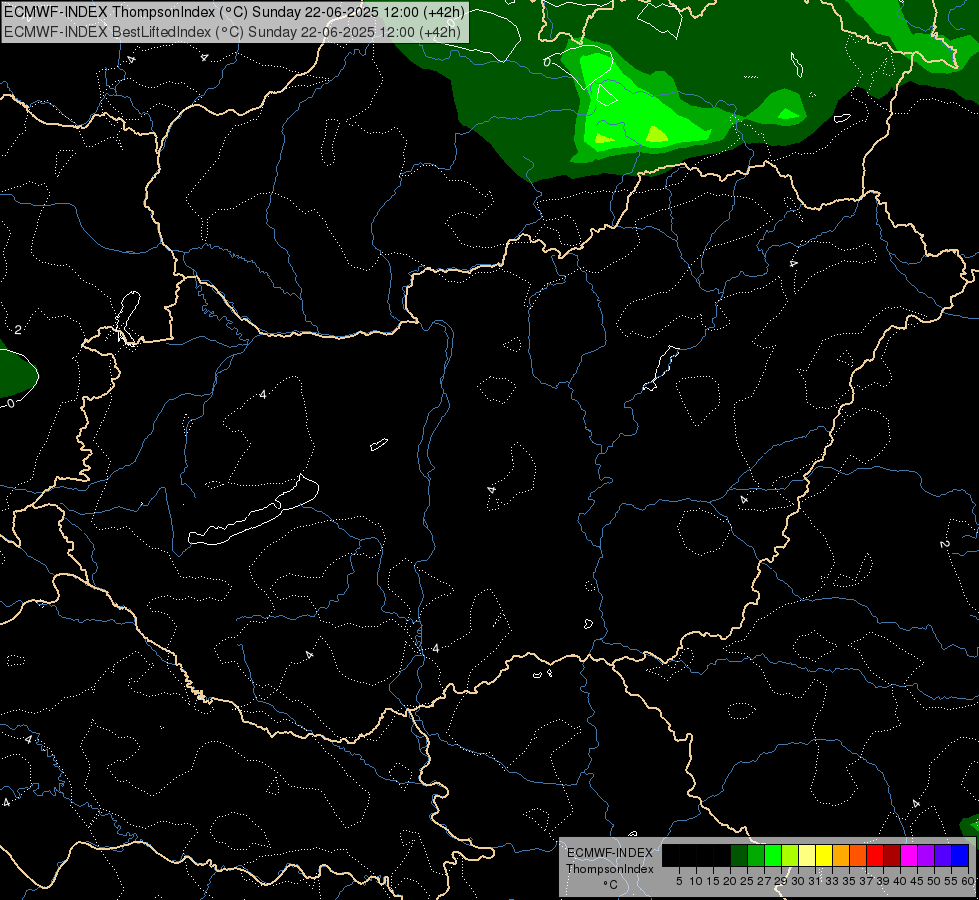Image resolution: width=979 pixels, height=900 pixels.
Task: Pick the lime 29–30 legend swatch
Action: pyautogui.click(x=790, y=855)
